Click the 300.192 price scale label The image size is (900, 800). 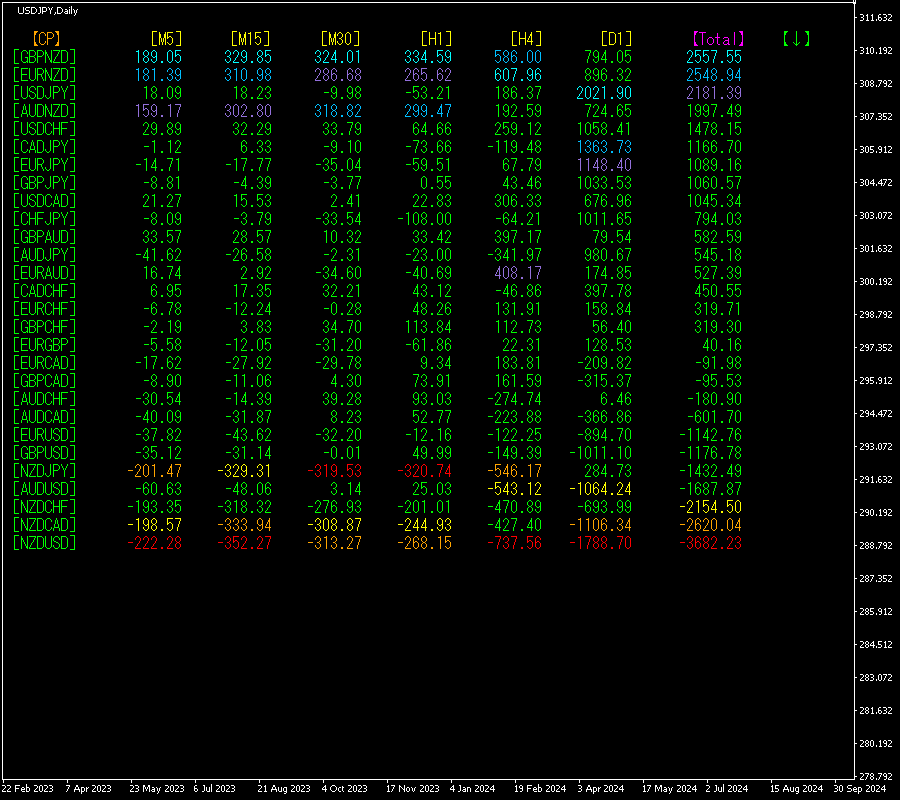[876, 281]
